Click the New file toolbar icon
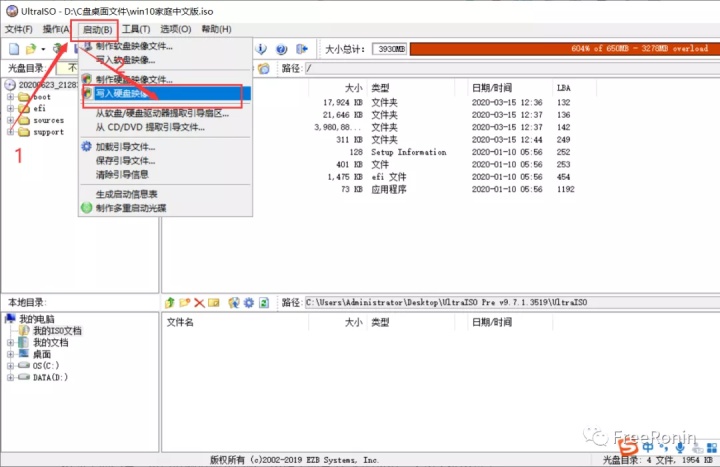 pos(14,49)
